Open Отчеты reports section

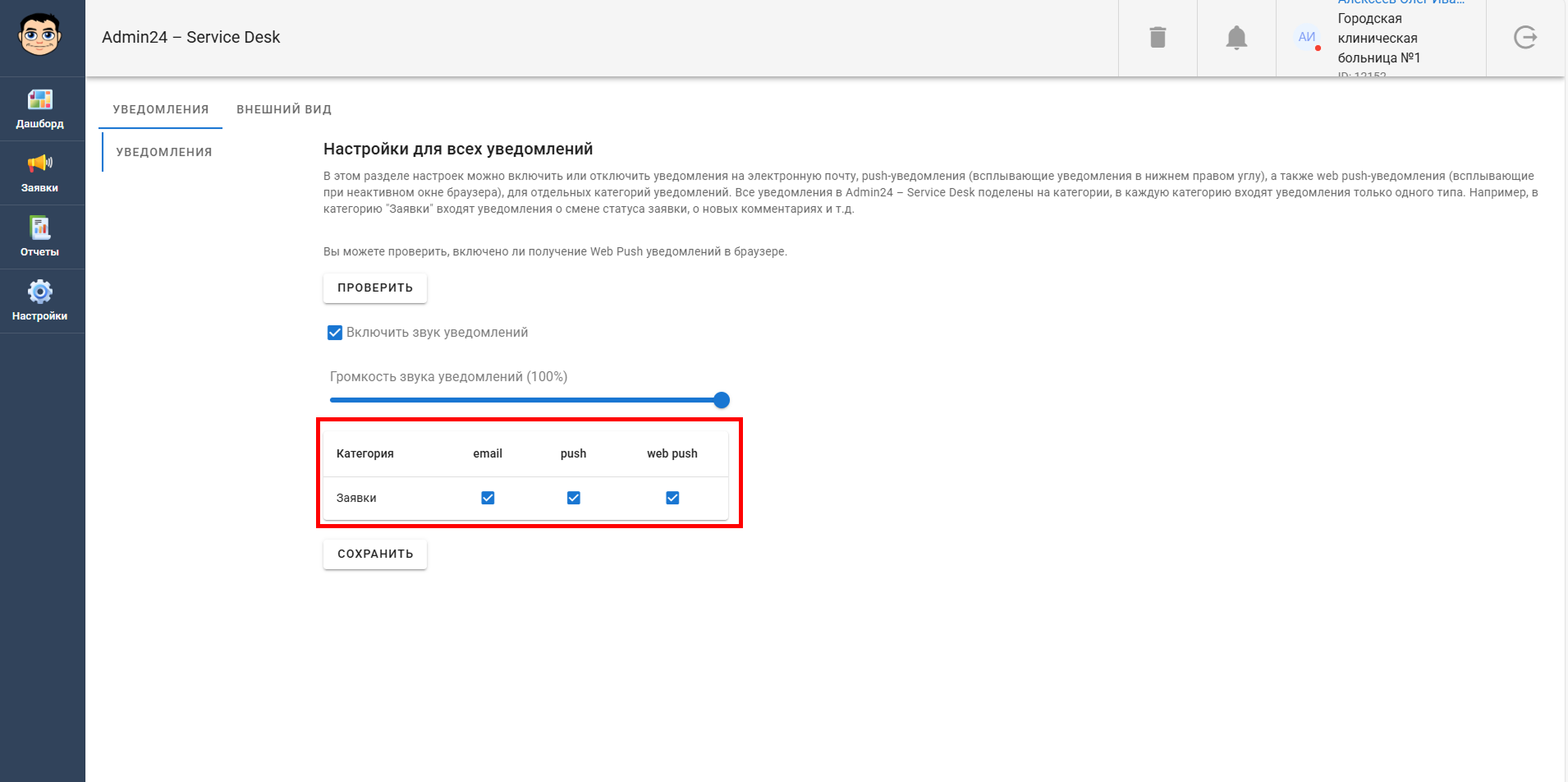(x=40, y=237)
